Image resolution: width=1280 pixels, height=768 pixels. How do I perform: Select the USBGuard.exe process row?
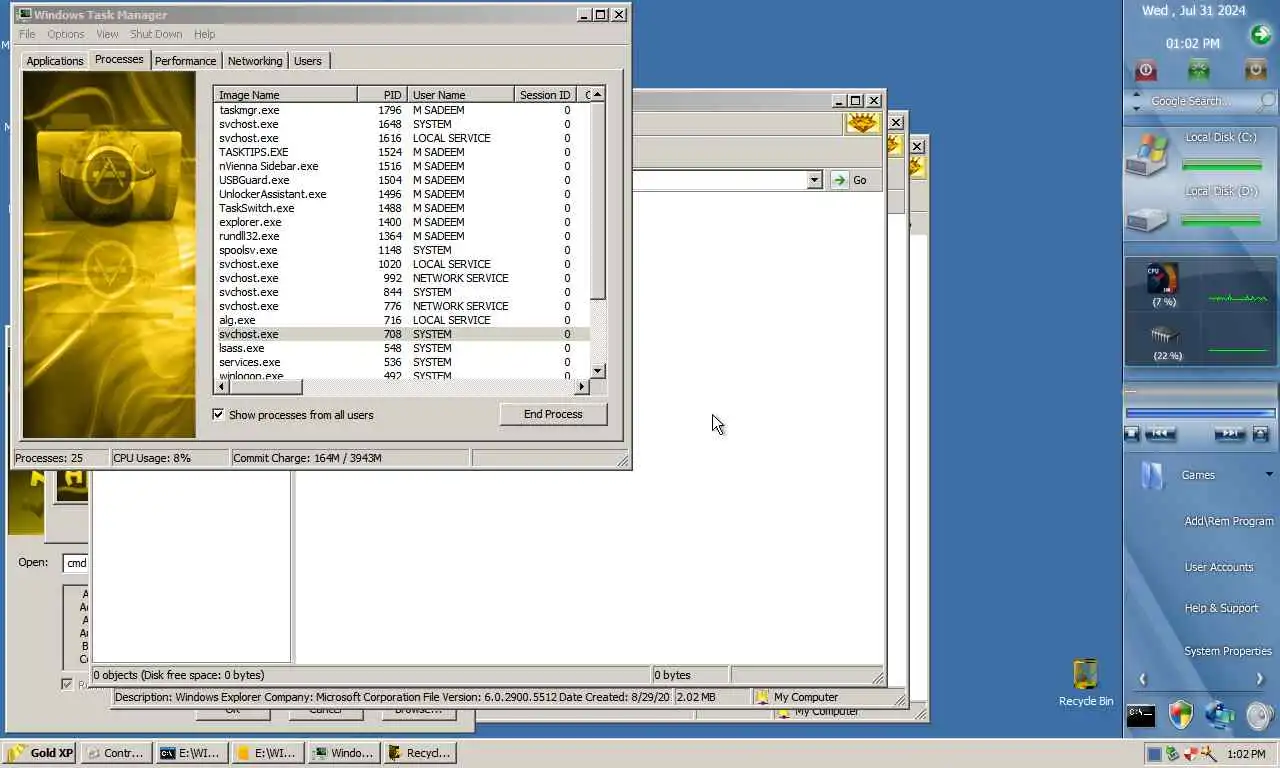(x=402, y=180)
